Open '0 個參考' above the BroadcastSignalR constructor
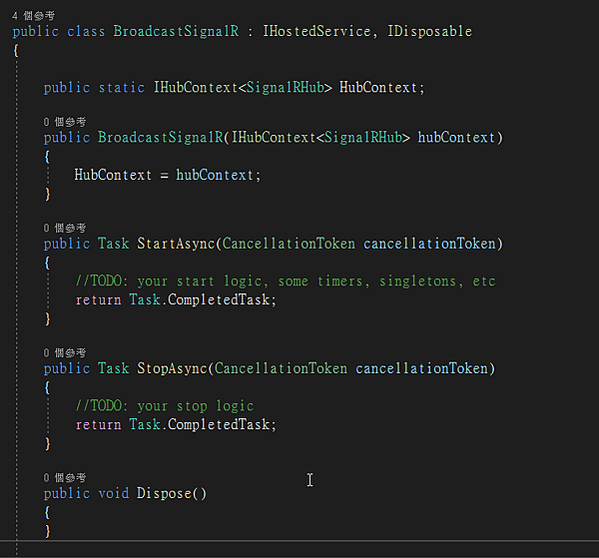This screenshot has height=558, width=599. tap(65, 122)
